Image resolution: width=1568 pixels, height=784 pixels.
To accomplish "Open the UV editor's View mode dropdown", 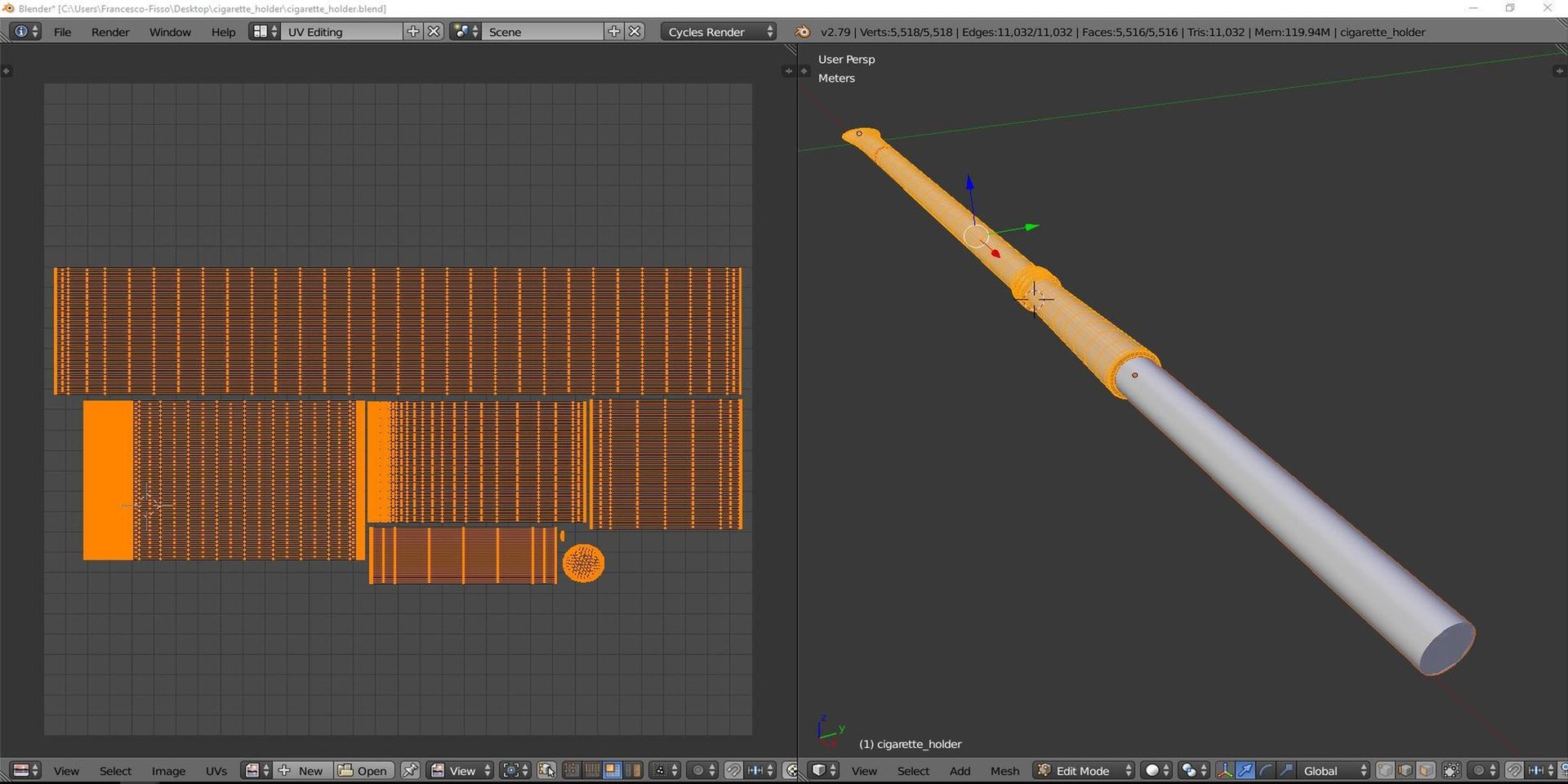I will 461,770.
